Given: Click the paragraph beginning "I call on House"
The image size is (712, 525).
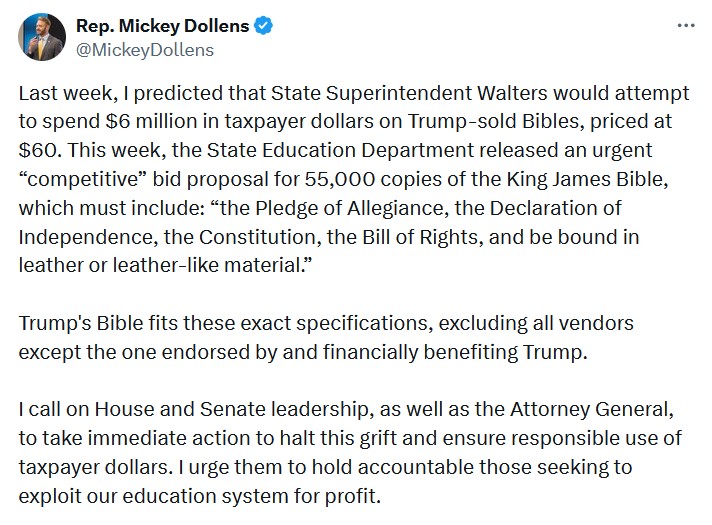Looking at the screenshot, I should pyautogui.click(x=350, y=452).
